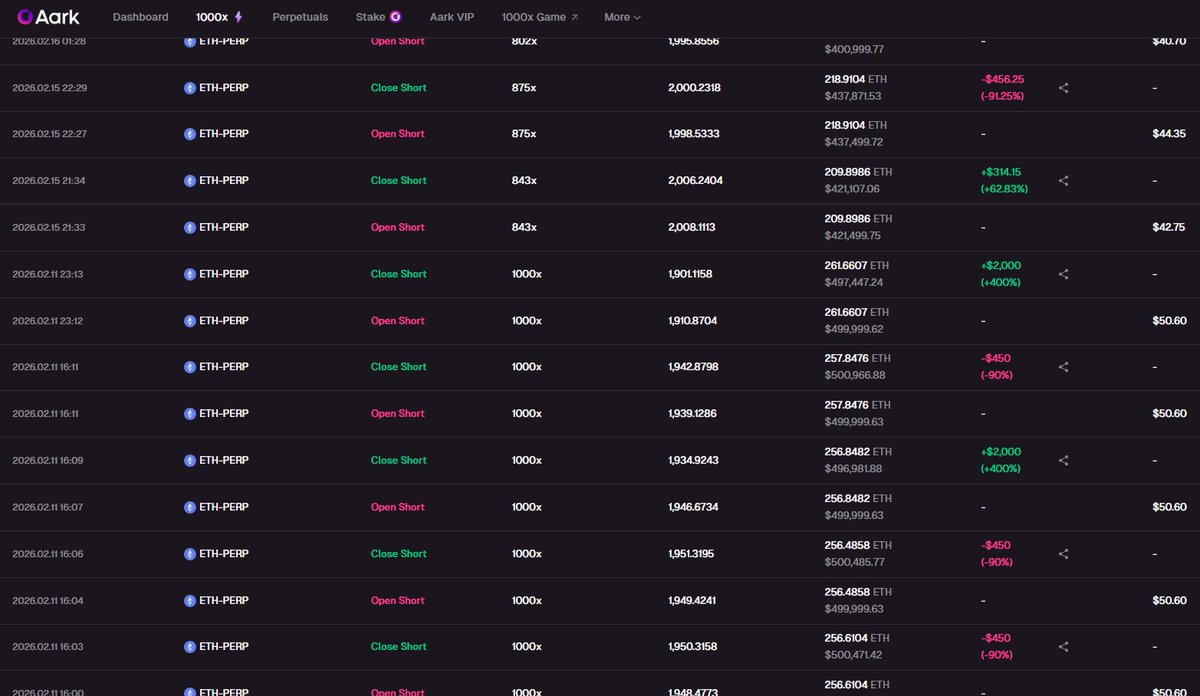Share the 16:09 Close Short +$2,000 trade

point(1064,460)
